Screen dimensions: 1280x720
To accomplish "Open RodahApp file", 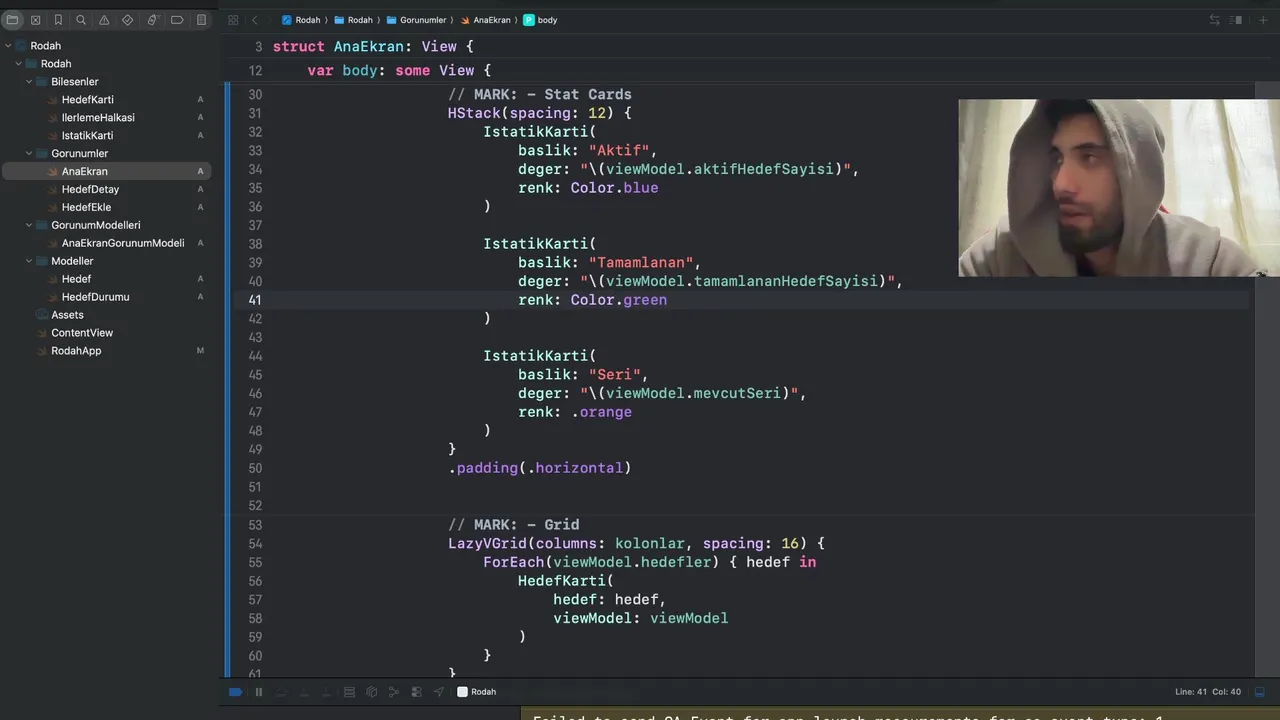I will click(x=76, y=351).
